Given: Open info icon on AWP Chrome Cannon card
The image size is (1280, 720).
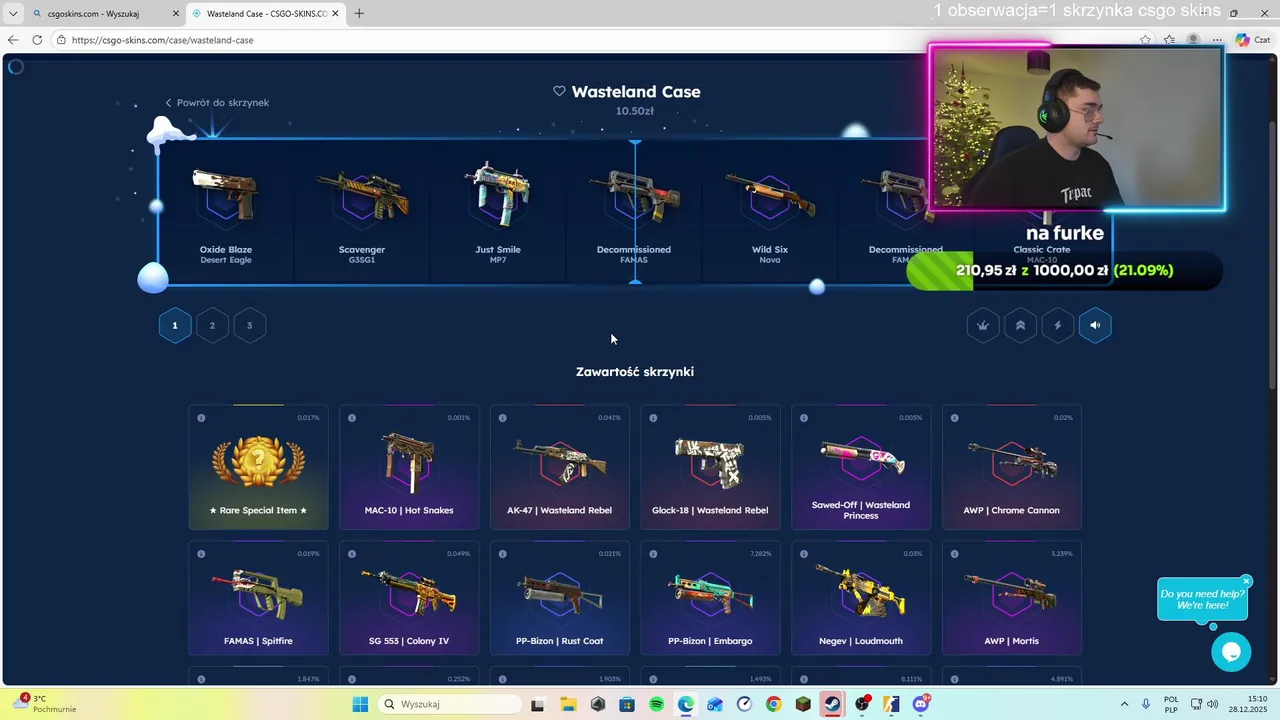Looking at the screenshot, I should 954,418.
